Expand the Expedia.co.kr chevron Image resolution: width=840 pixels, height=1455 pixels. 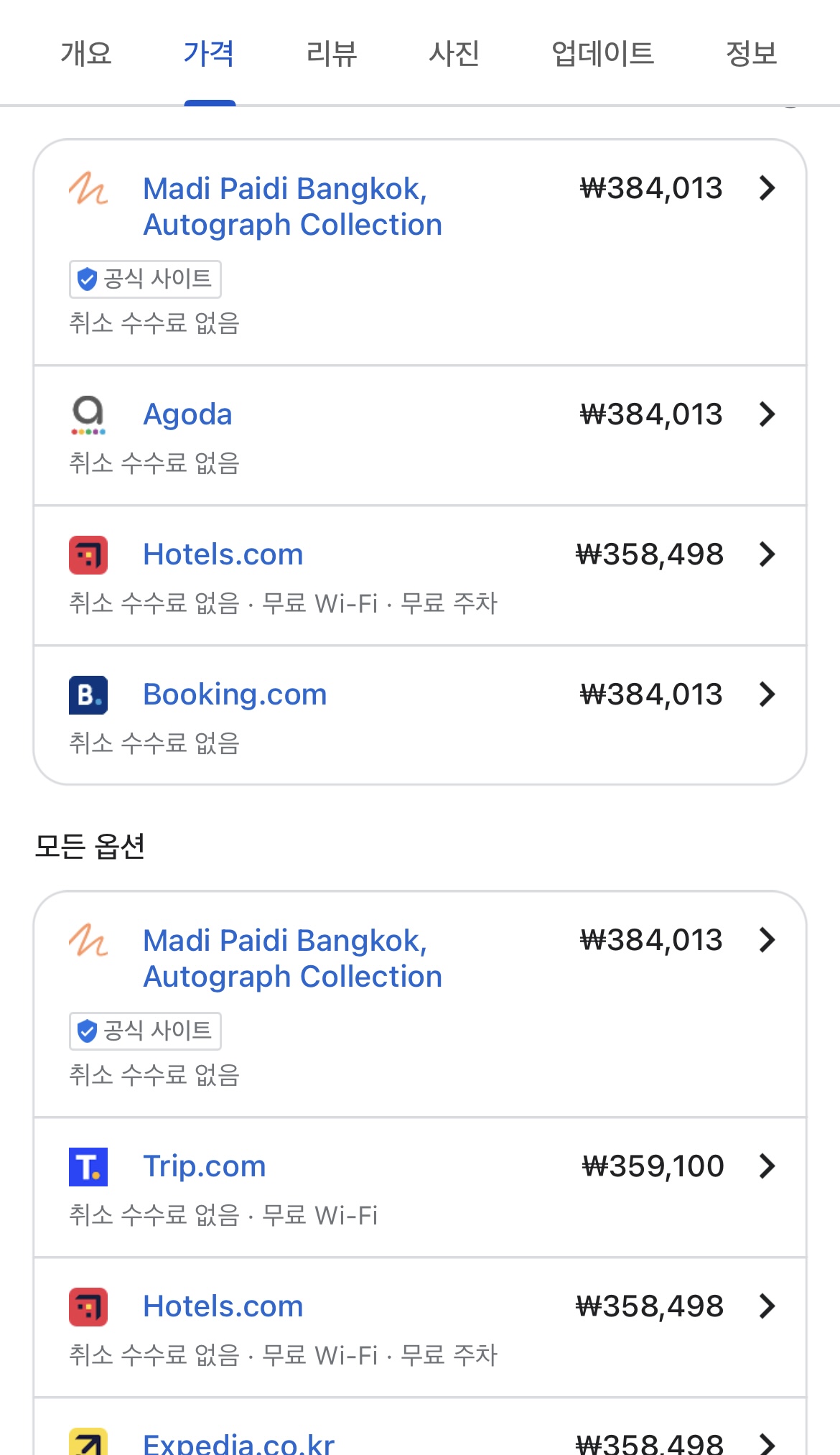767,1443
